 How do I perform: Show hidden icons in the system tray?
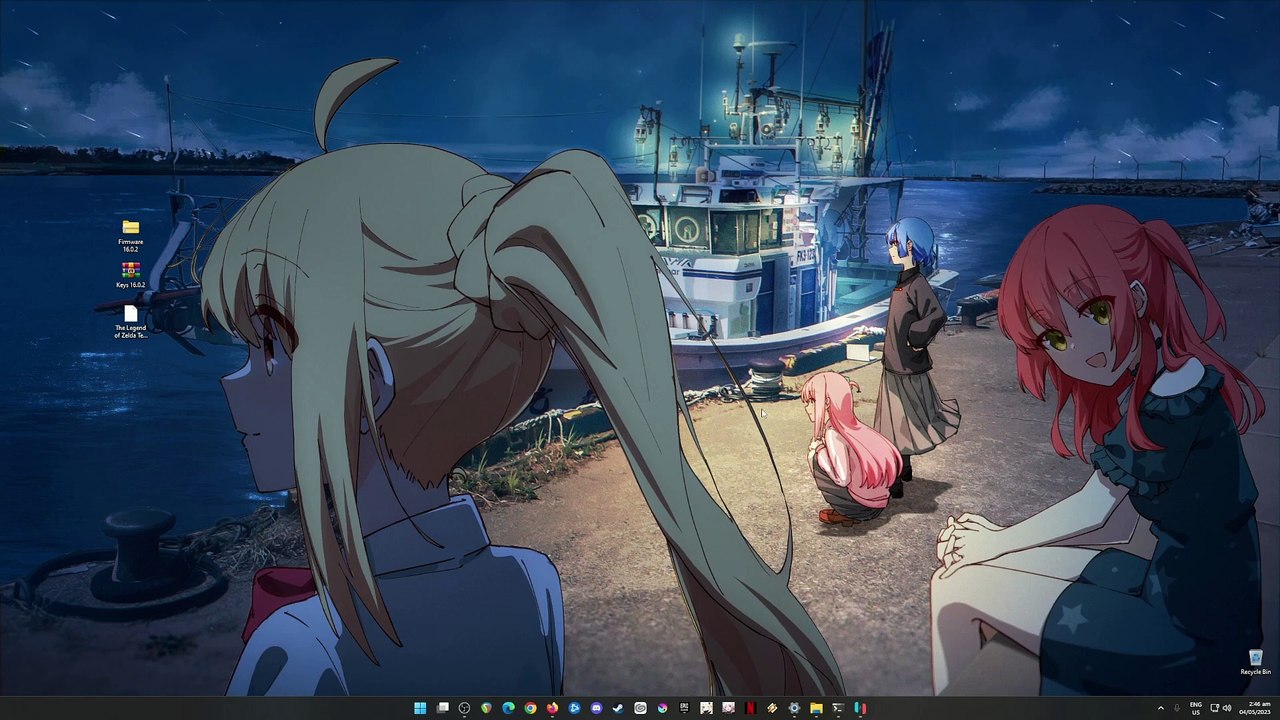[x=1160, y=708]
